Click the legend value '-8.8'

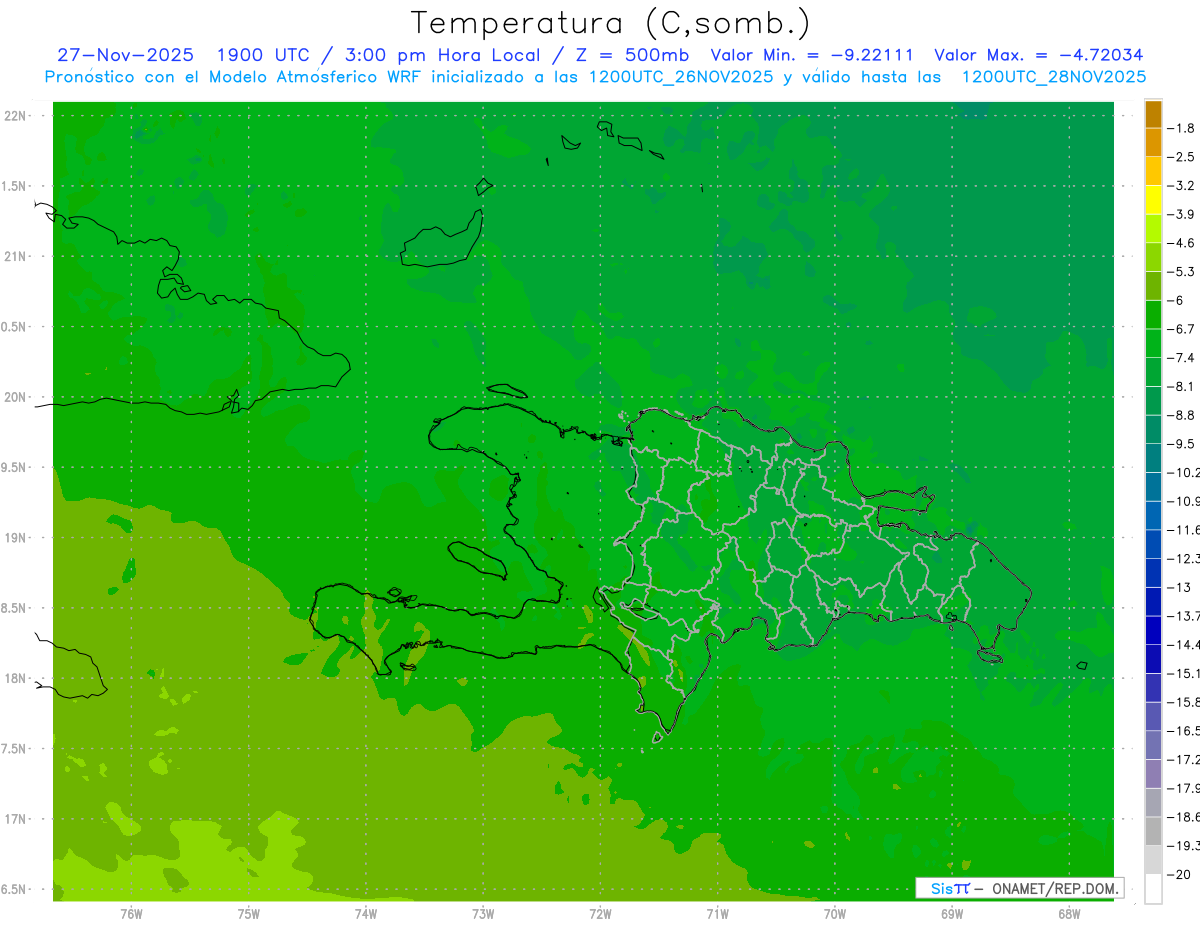click(x=1180, y=415)
